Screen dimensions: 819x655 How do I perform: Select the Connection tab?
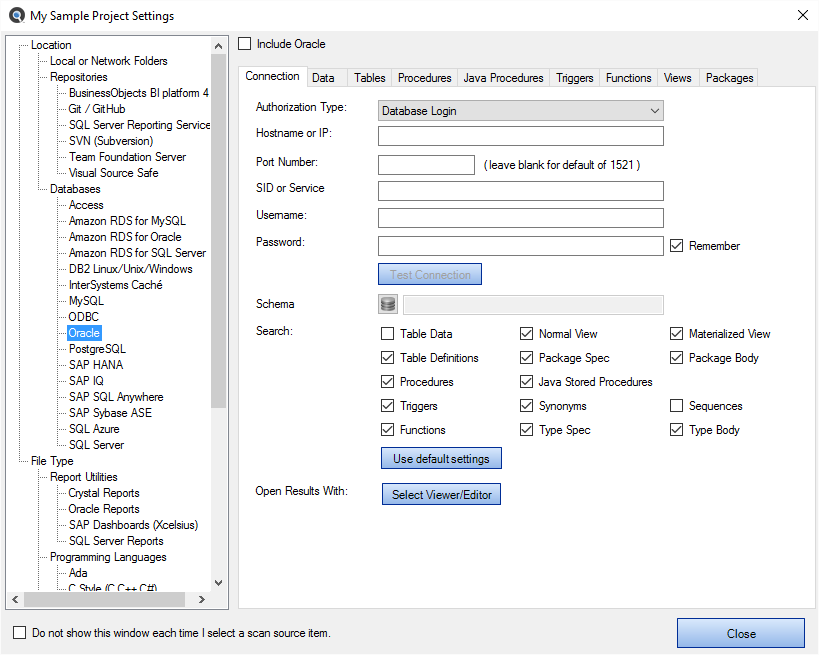click(x=272, y=76)
